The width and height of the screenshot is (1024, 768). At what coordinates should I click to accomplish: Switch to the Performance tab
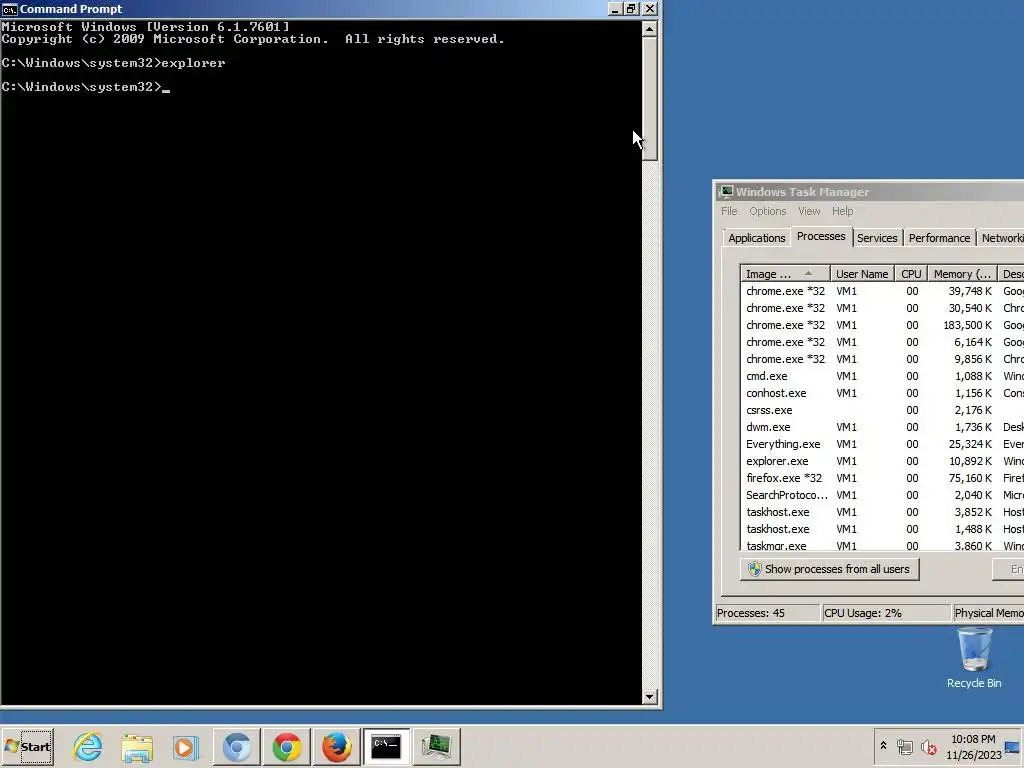point(939,238)
